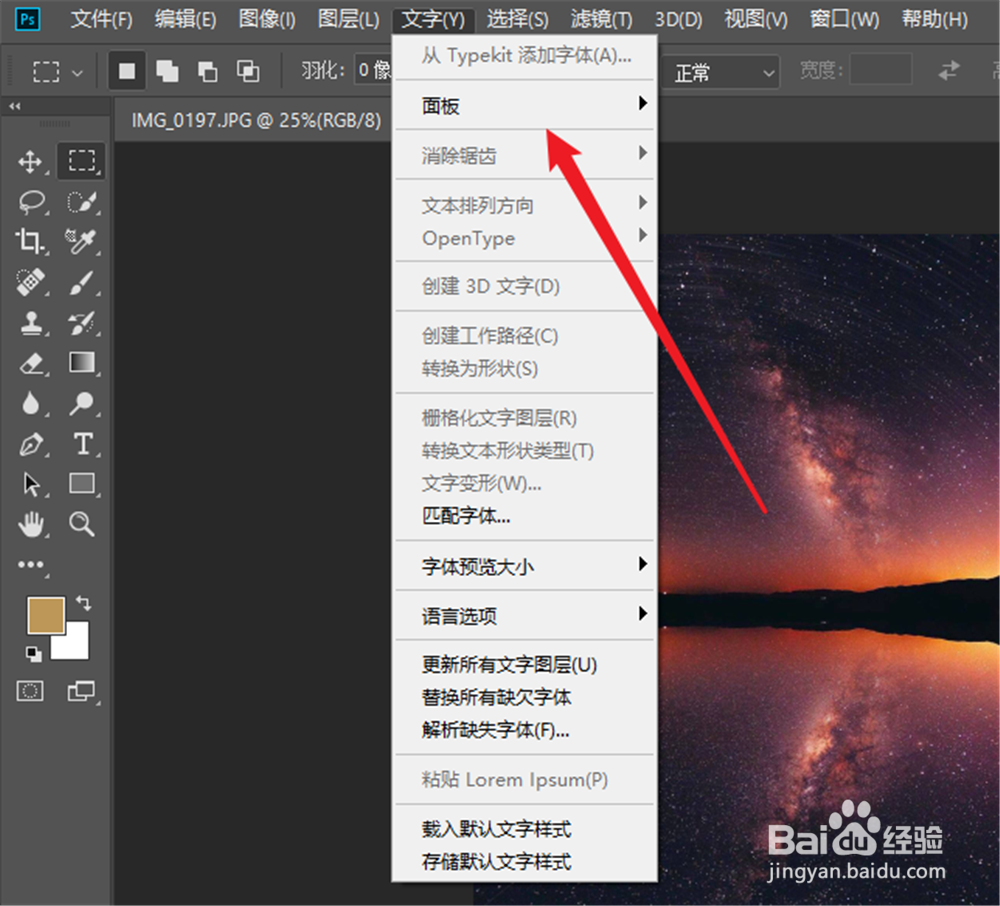Select the Pen tool
This screenshot has height=906, width=1000.
pyautogui.click(x=31, y=444)
